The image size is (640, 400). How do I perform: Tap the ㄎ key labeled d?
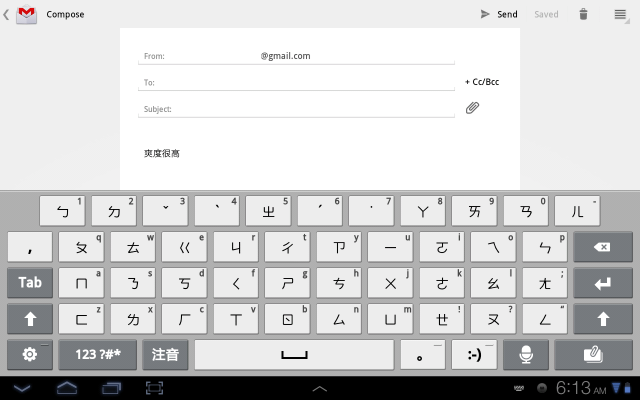(x=184, y=283)
